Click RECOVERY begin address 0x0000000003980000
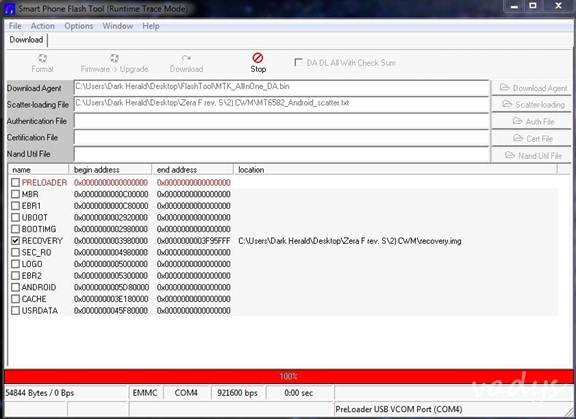Viewport: 576px width, 419px height. [x=111, y=241]
